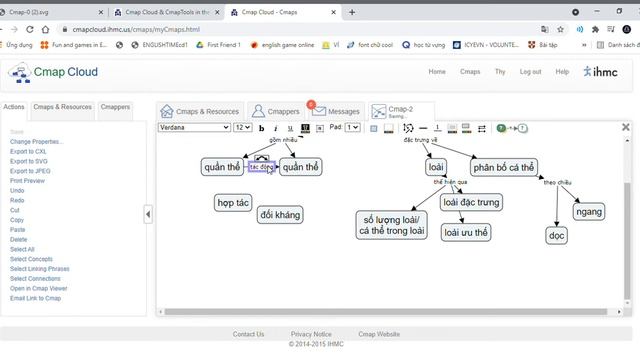Click Email Link to Cmap
The width and height of the screenshot is (640, 360).
[x=36, y=298]
